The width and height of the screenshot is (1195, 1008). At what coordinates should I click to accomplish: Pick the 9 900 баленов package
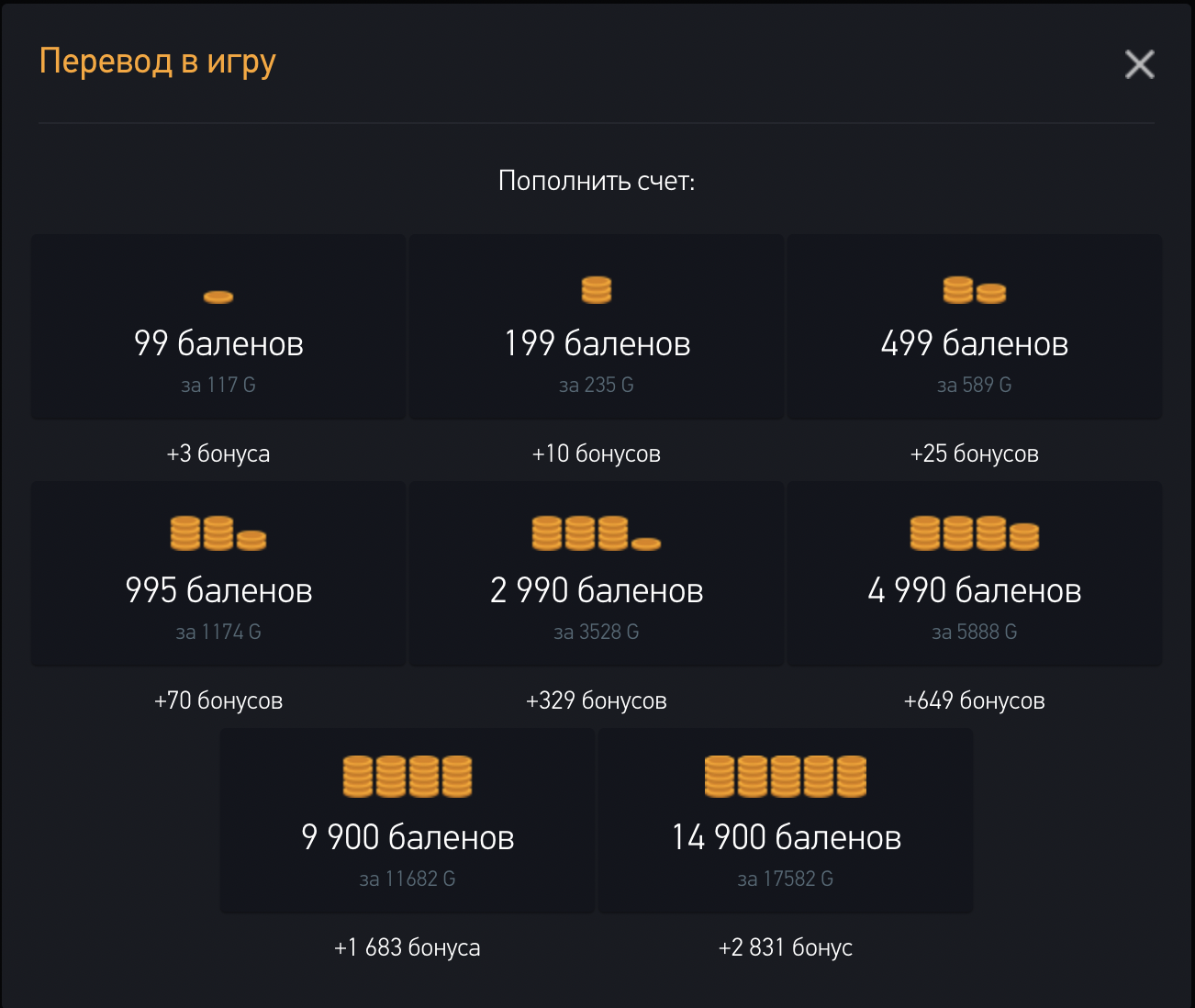point(408,837)
